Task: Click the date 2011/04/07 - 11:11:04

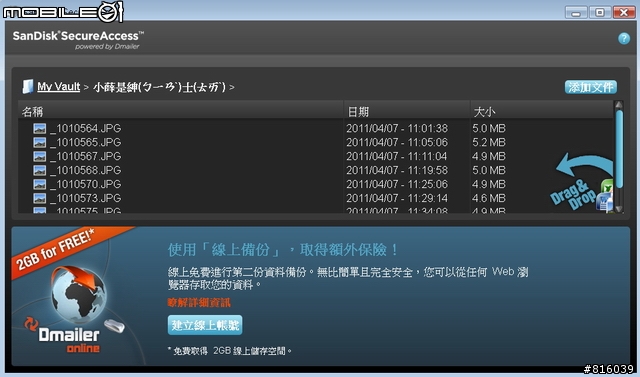Action: point(397,156)
